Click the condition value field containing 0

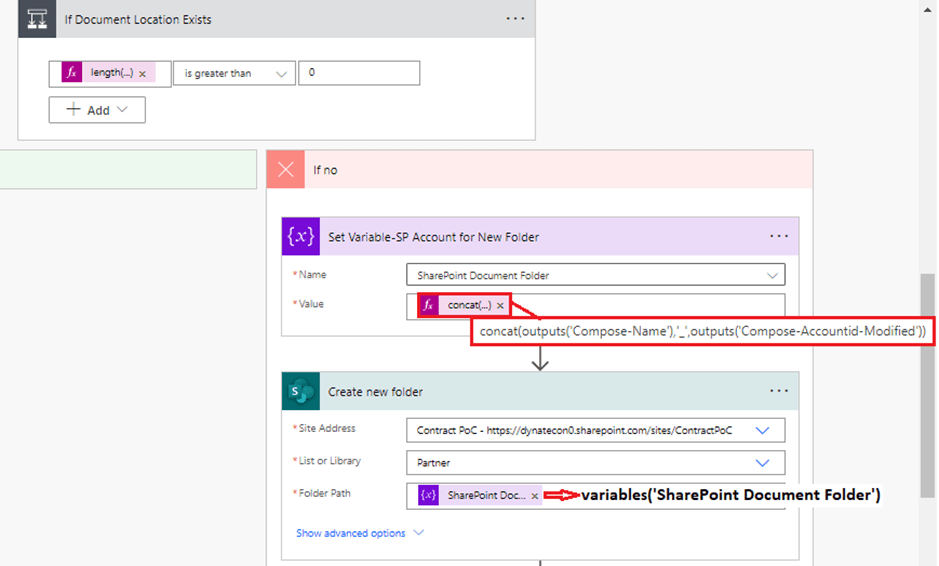(x=358, y=73)
